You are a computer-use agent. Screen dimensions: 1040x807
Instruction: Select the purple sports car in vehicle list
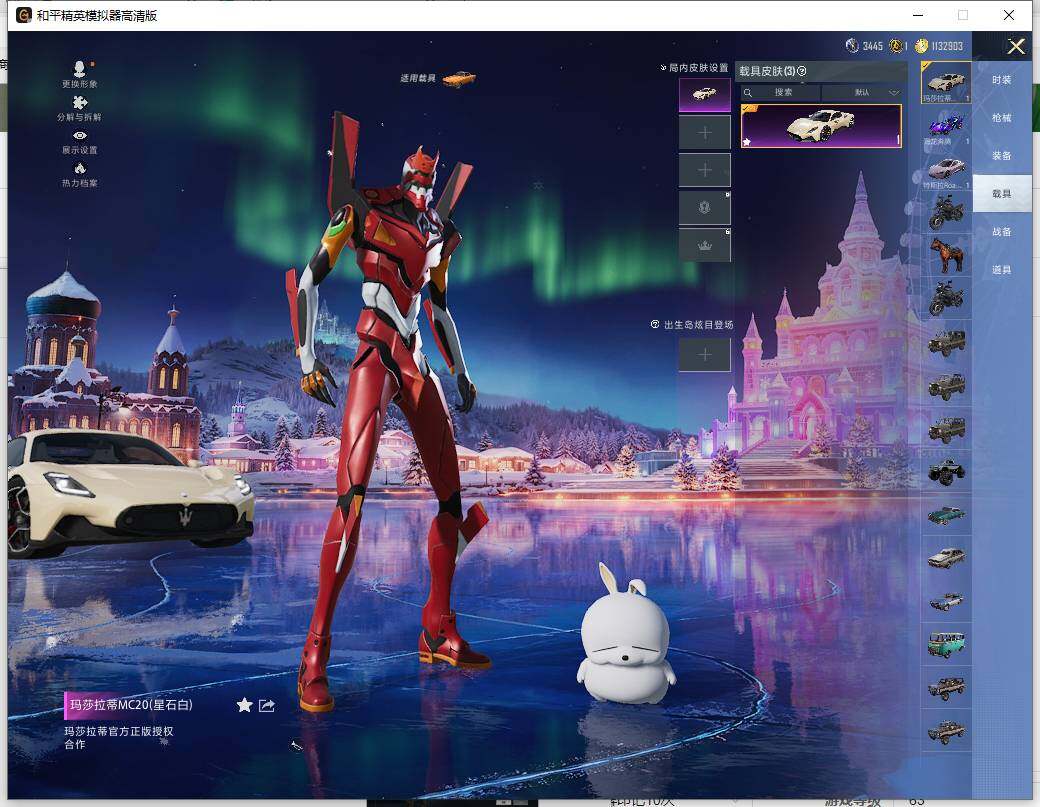[x=946, y=125]
